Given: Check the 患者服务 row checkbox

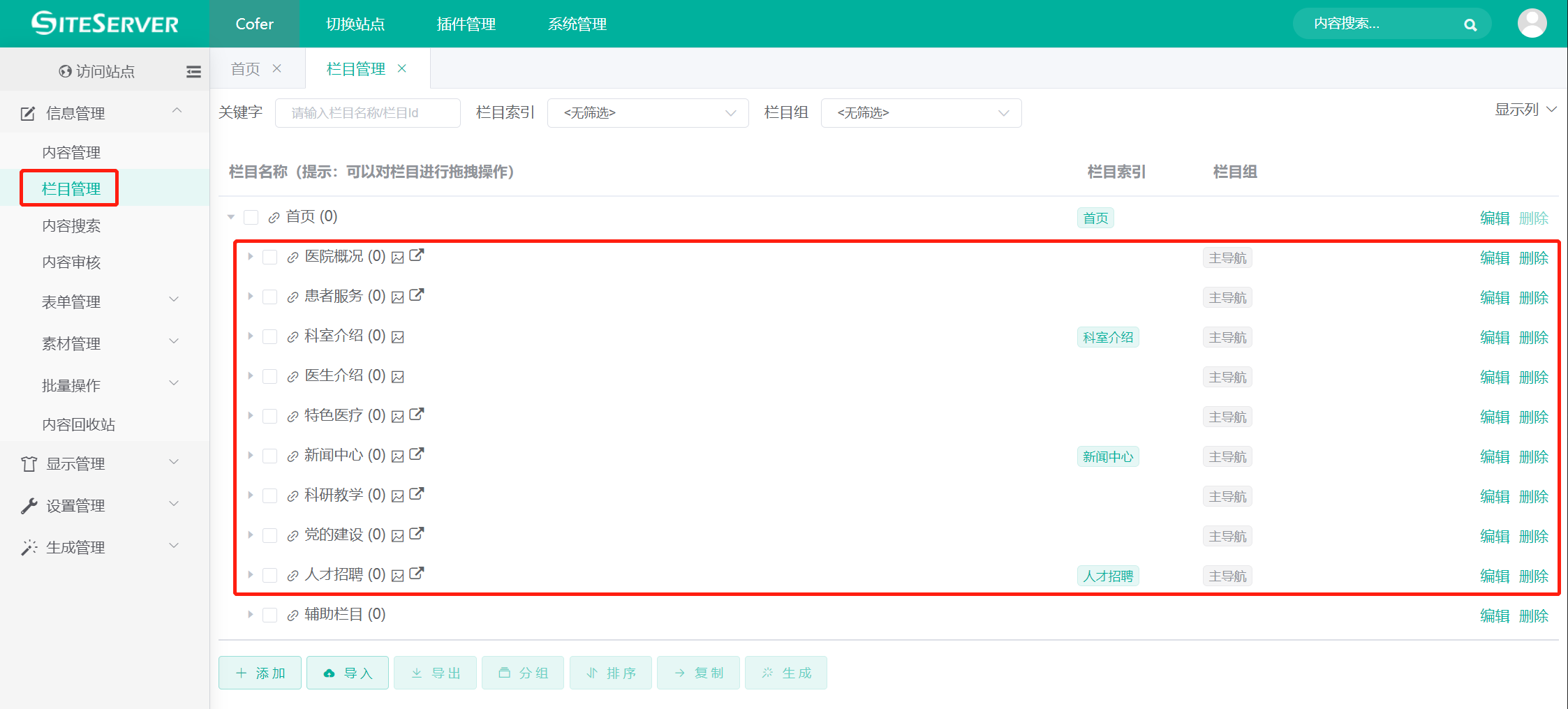Looking at the screenshot, I should 270,297.
